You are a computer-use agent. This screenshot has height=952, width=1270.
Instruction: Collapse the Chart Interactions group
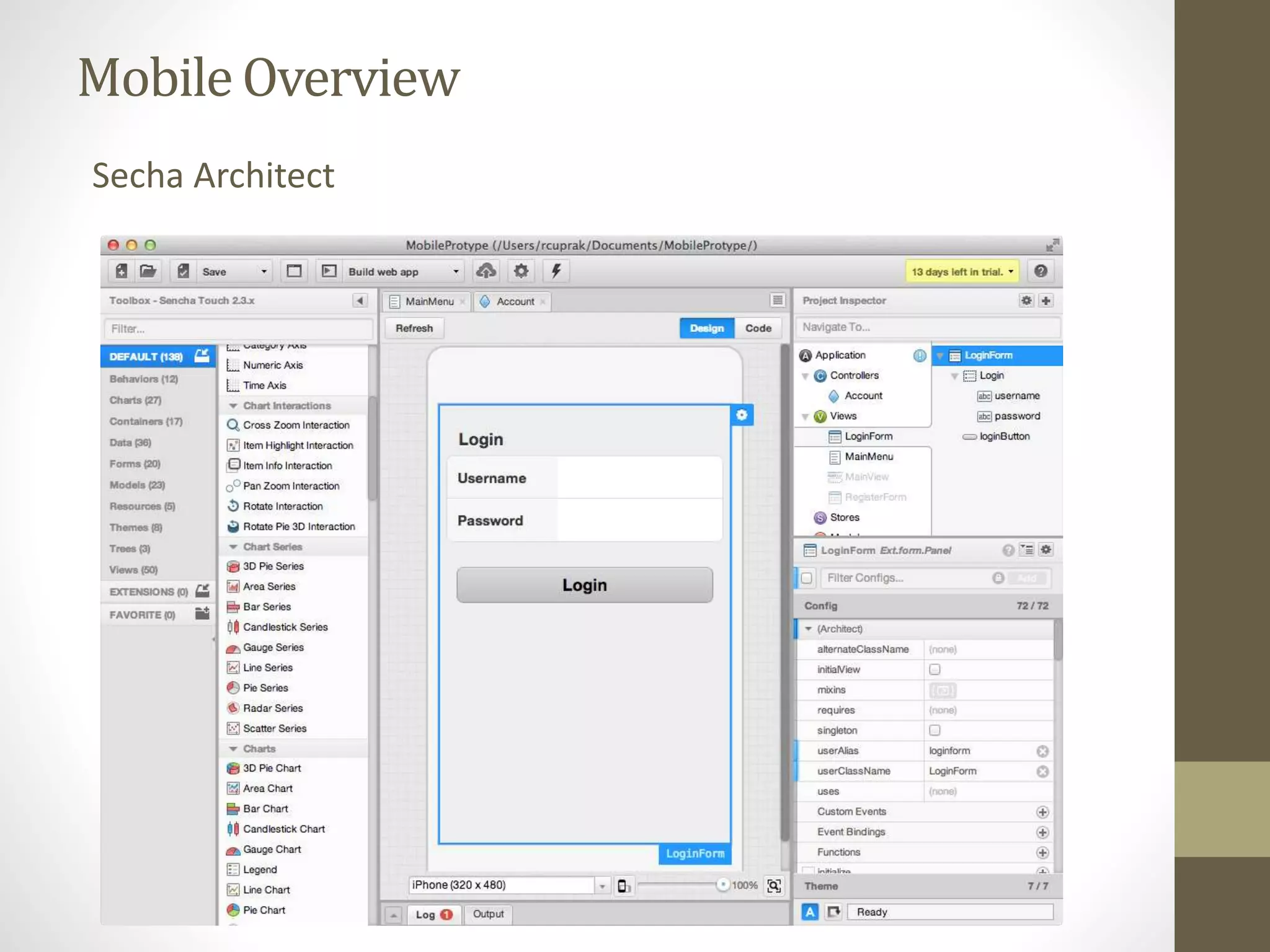click(x=233, y=406)
